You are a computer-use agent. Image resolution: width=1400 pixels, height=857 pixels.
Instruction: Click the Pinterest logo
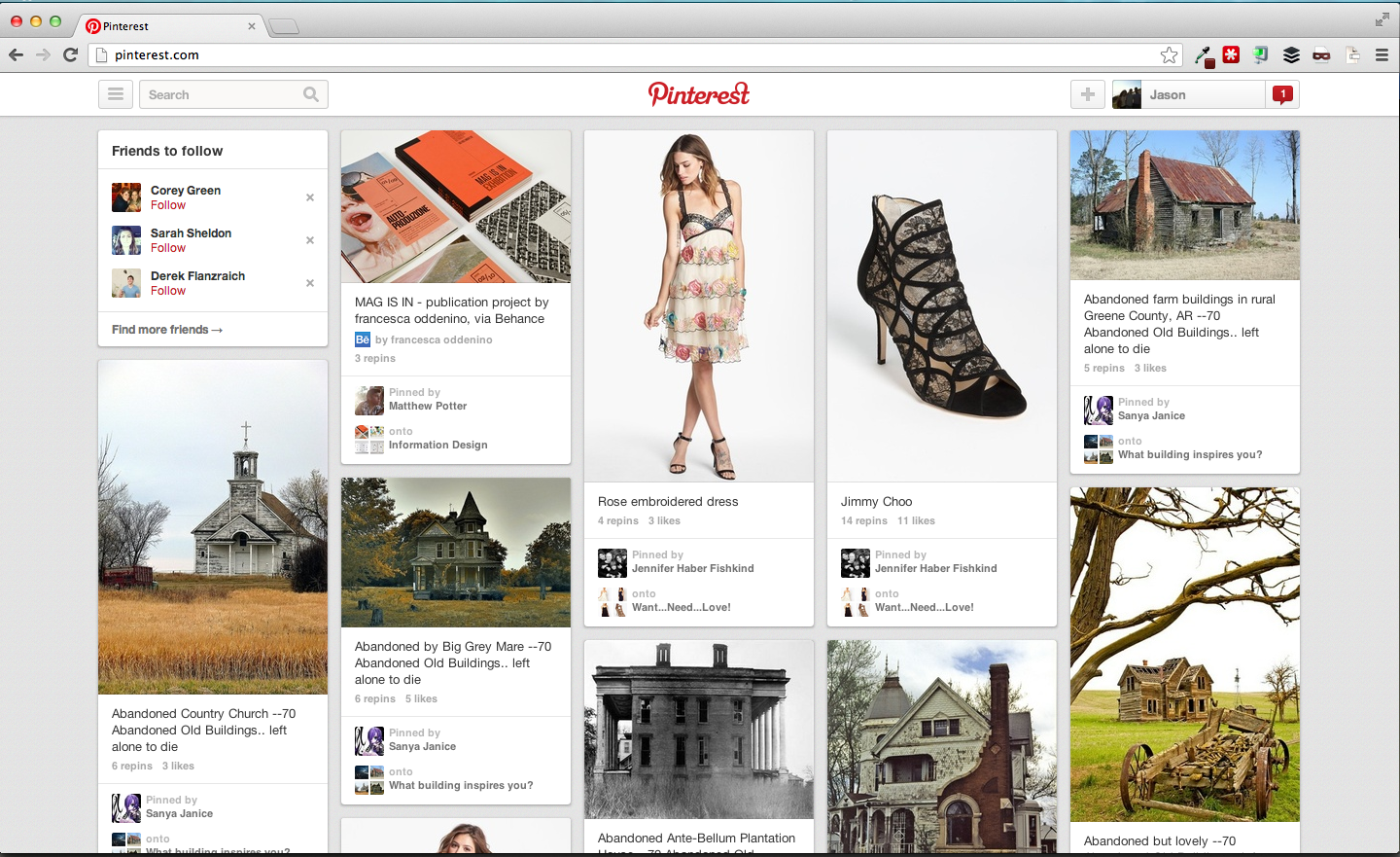click(699, 93)
